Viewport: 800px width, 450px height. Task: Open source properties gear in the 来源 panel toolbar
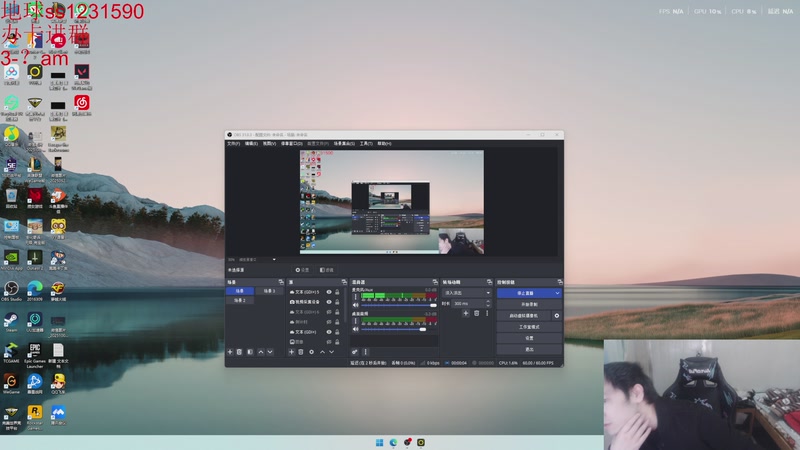[311, 352]
